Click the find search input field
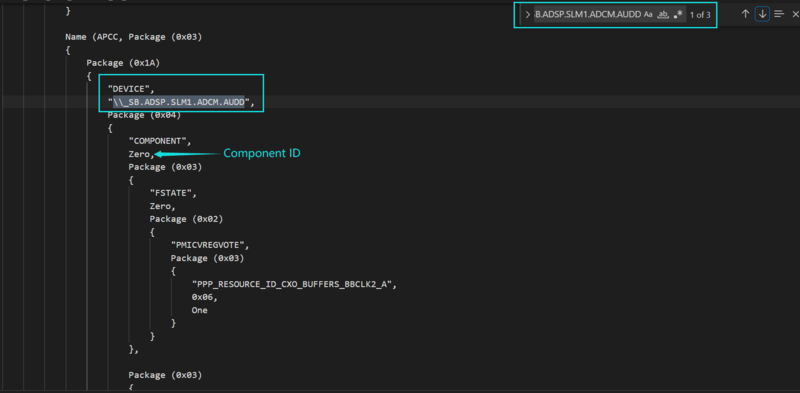The image size is (800, 393). coord(587,15)
